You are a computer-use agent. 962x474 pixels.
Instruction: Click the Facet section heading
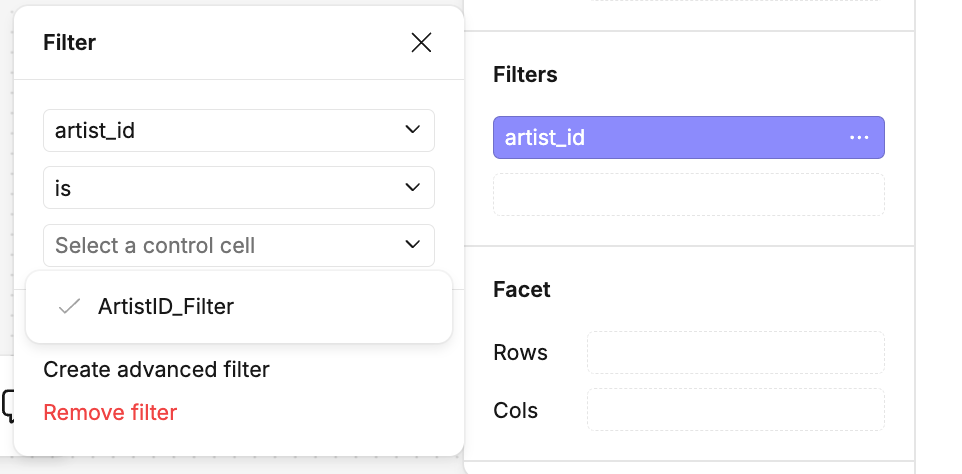point(522,290)
